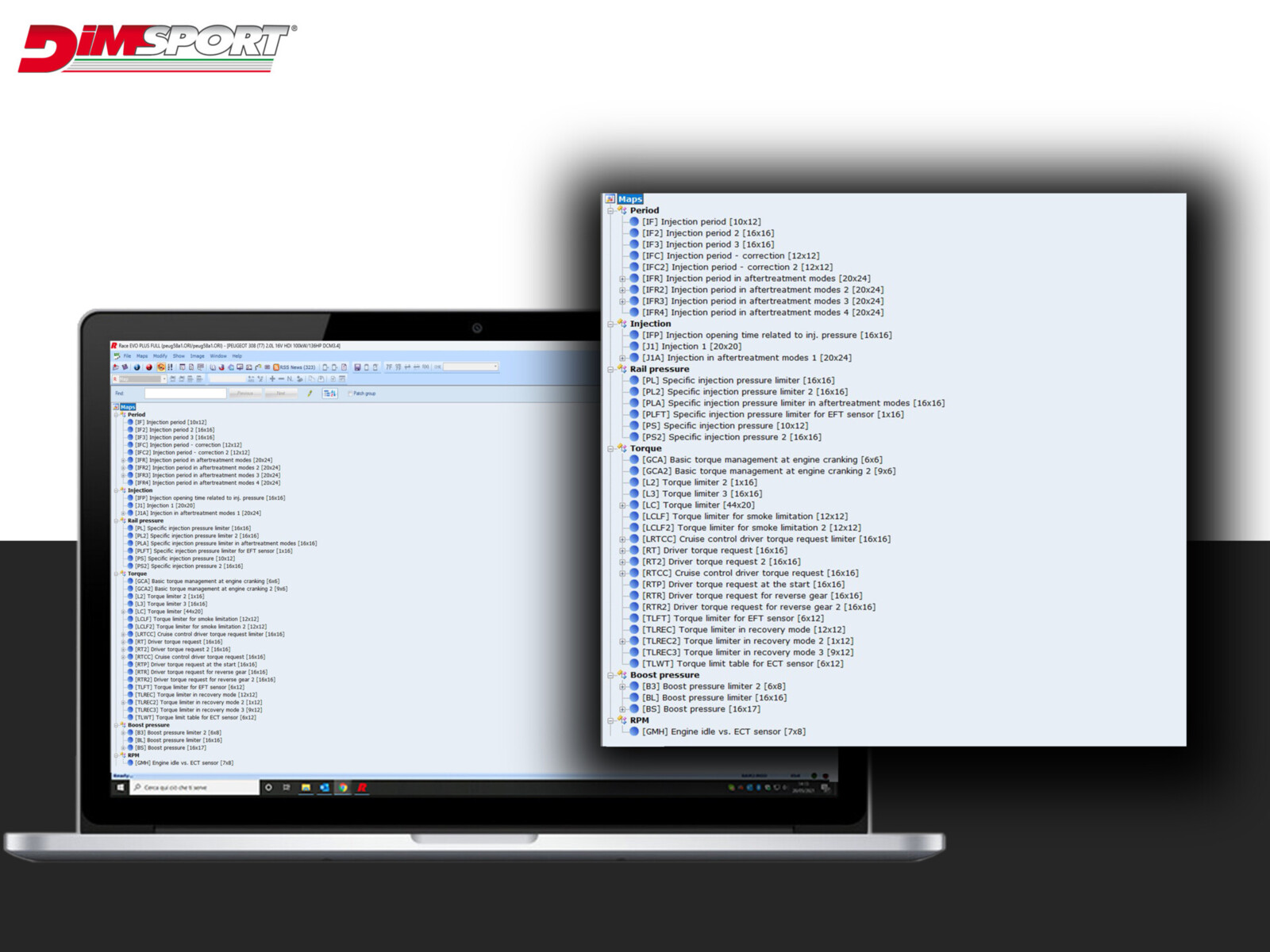Open the Windows Start menu
Screen dimensions: 1270x952
[x=121, y=788]
